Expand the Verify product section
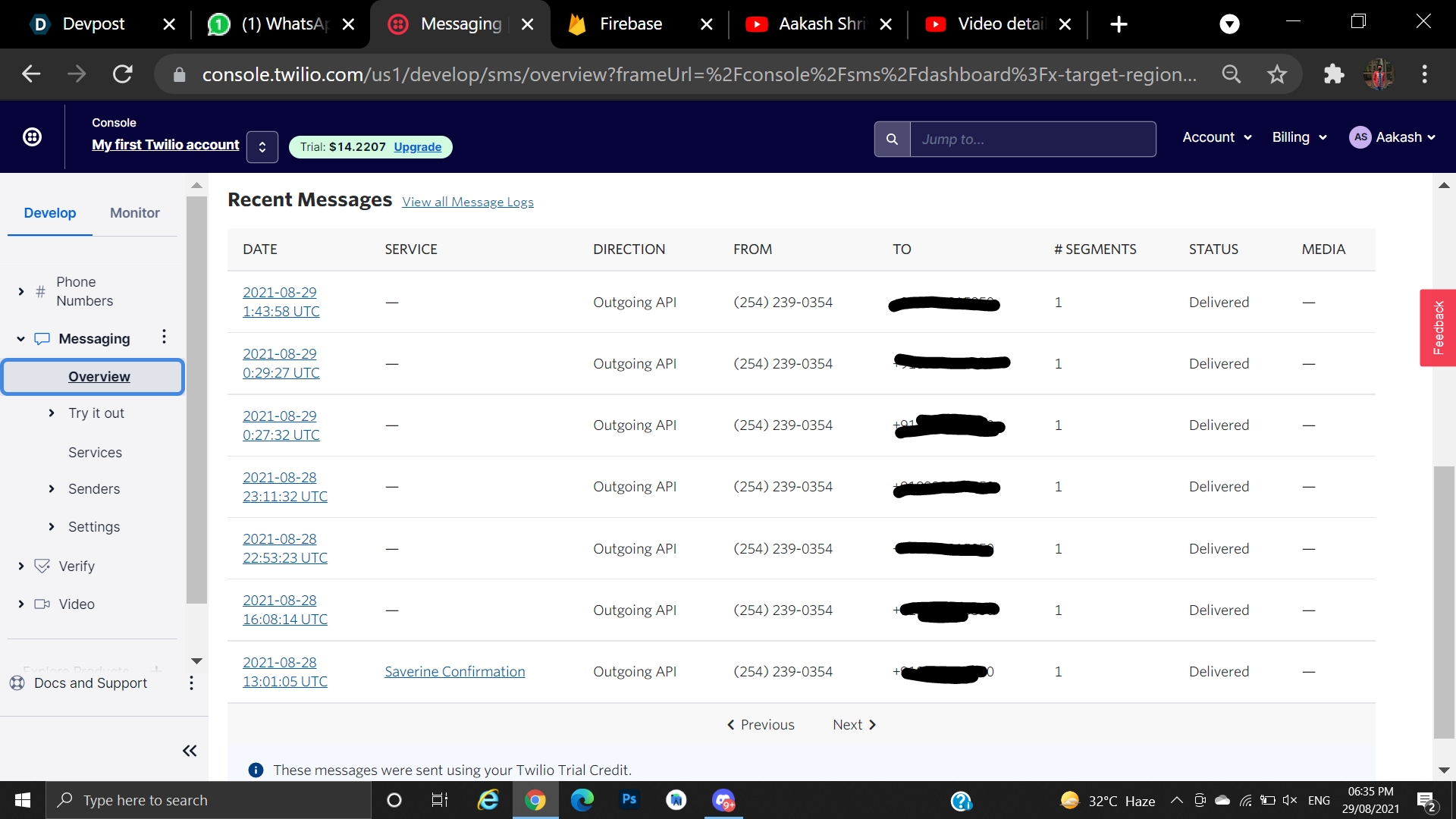The width and height of the screenshot is (1456, 819). (x=21, y=566)
